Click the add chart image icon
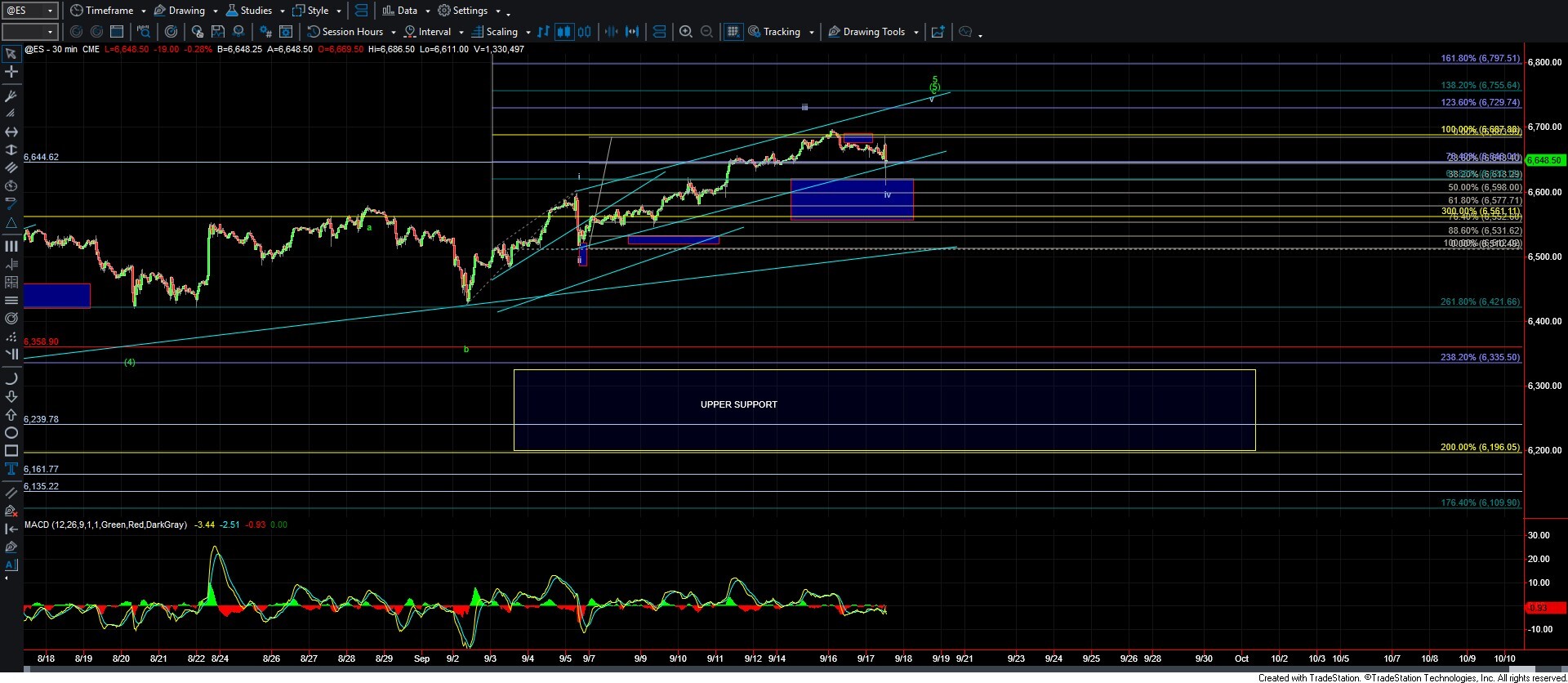The width and height of the screenshot is (1568, 683). click(x=938, y=32)
